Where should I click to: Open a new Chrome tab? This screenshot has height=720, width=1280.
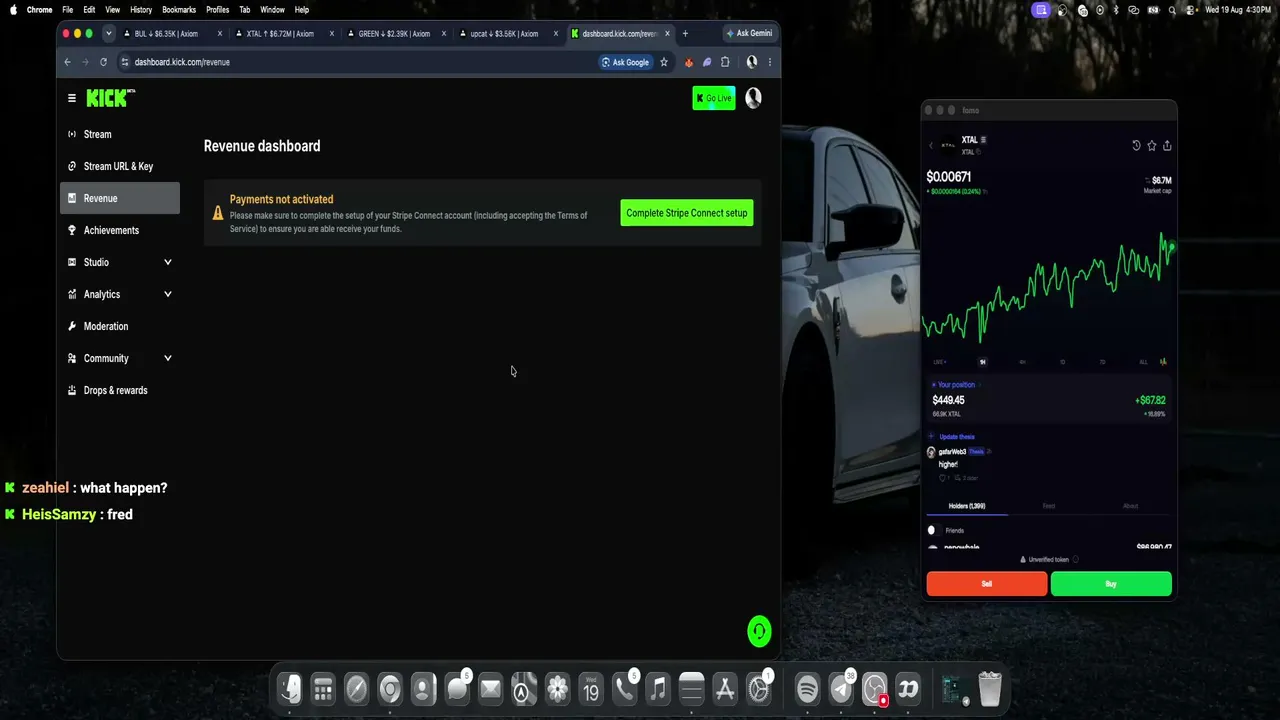pyautogui.click(x=685, y=33)
